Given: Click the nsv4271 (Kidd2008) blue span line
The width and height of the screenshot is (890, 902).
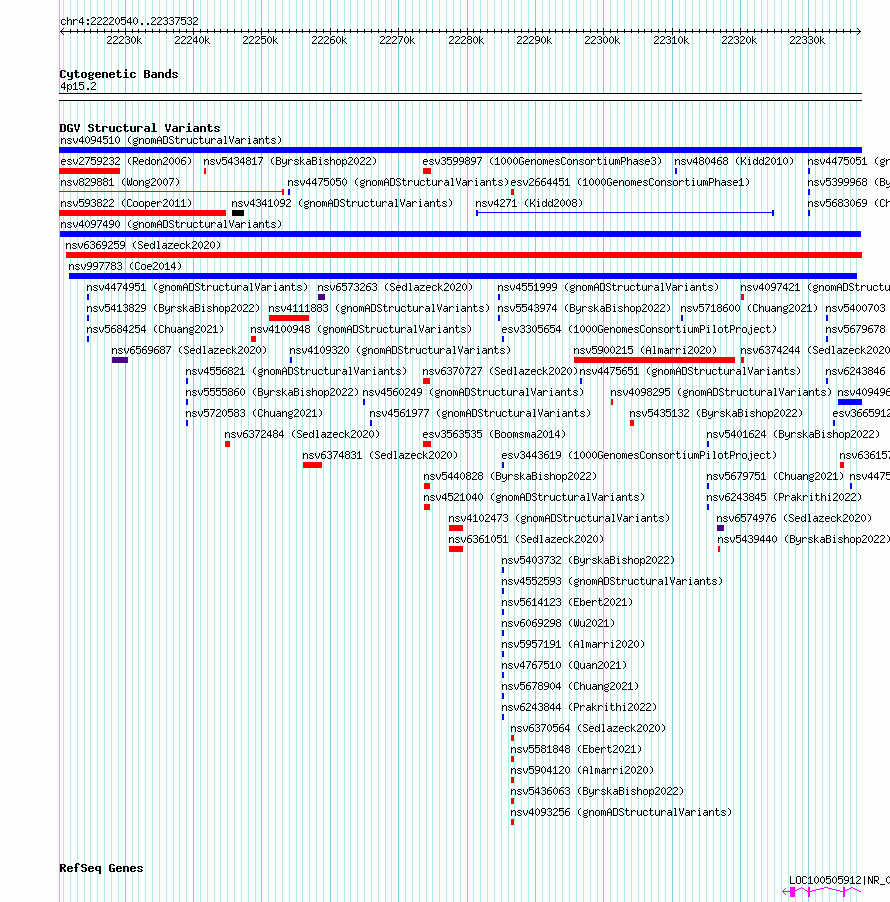Looking at the screenshot, I should [625, 213].
